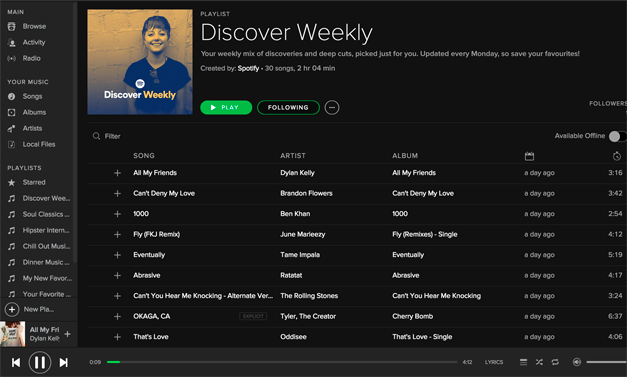Screen dimensions: 627x377
Task: Skip to the next track
Action: [x=64, y=363]
